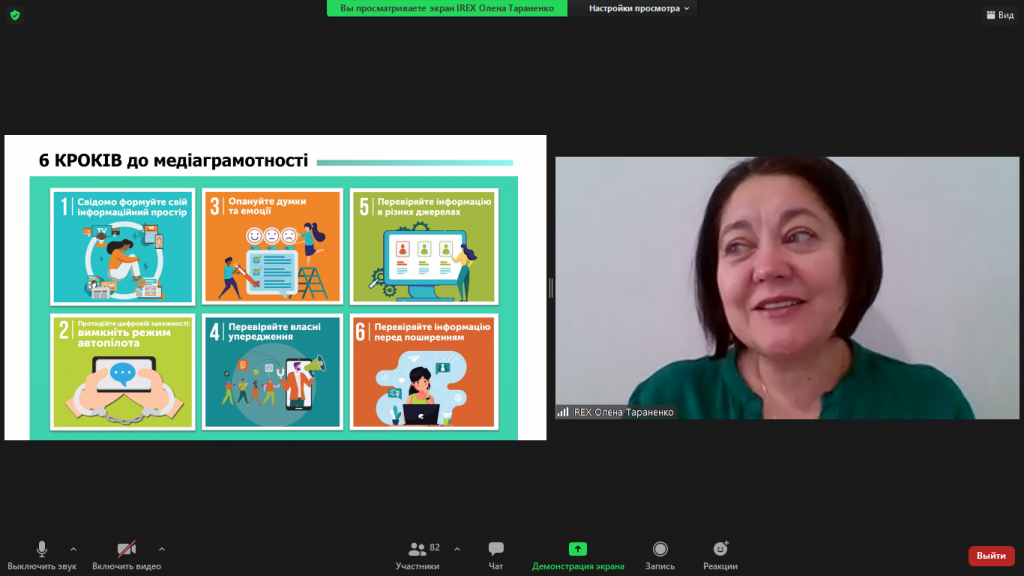Expand audio options arrow beside microphone
Image resolution: width=1024 pixels, height=576 pixels.
click(73, 549)
